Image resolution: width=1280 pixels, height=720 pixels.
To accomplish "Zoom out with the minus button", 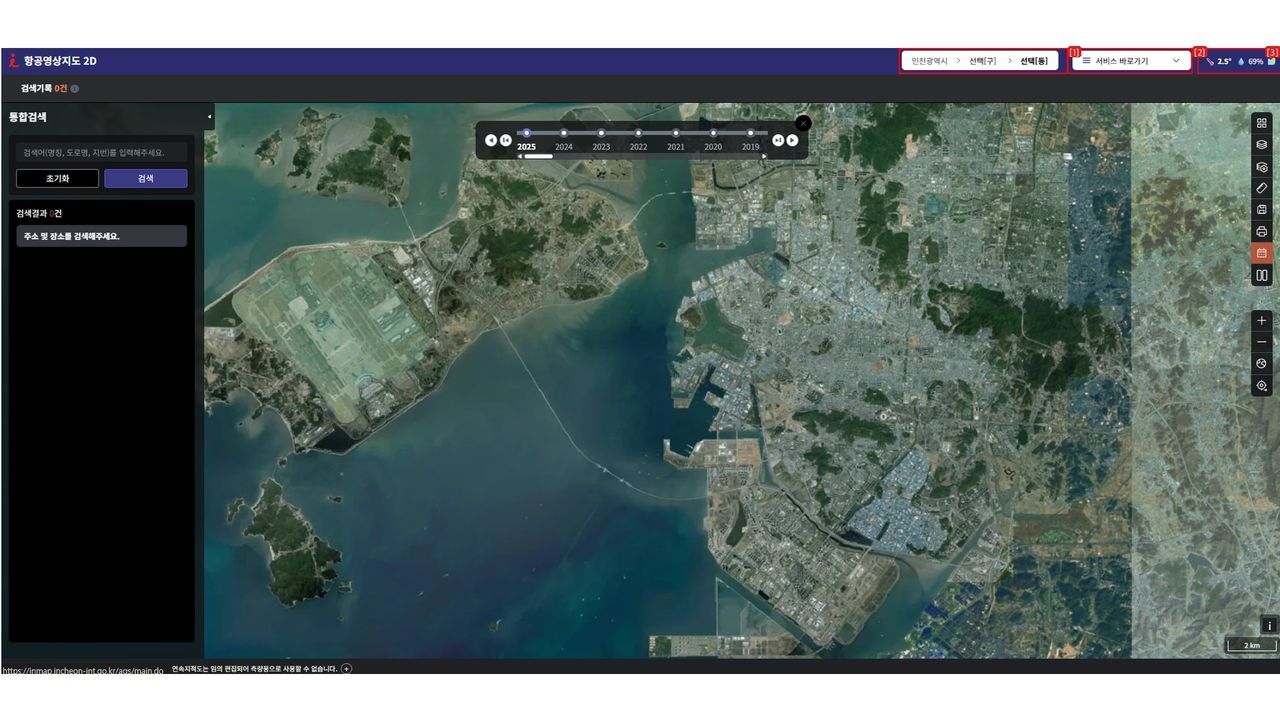I will (1262, 342).
